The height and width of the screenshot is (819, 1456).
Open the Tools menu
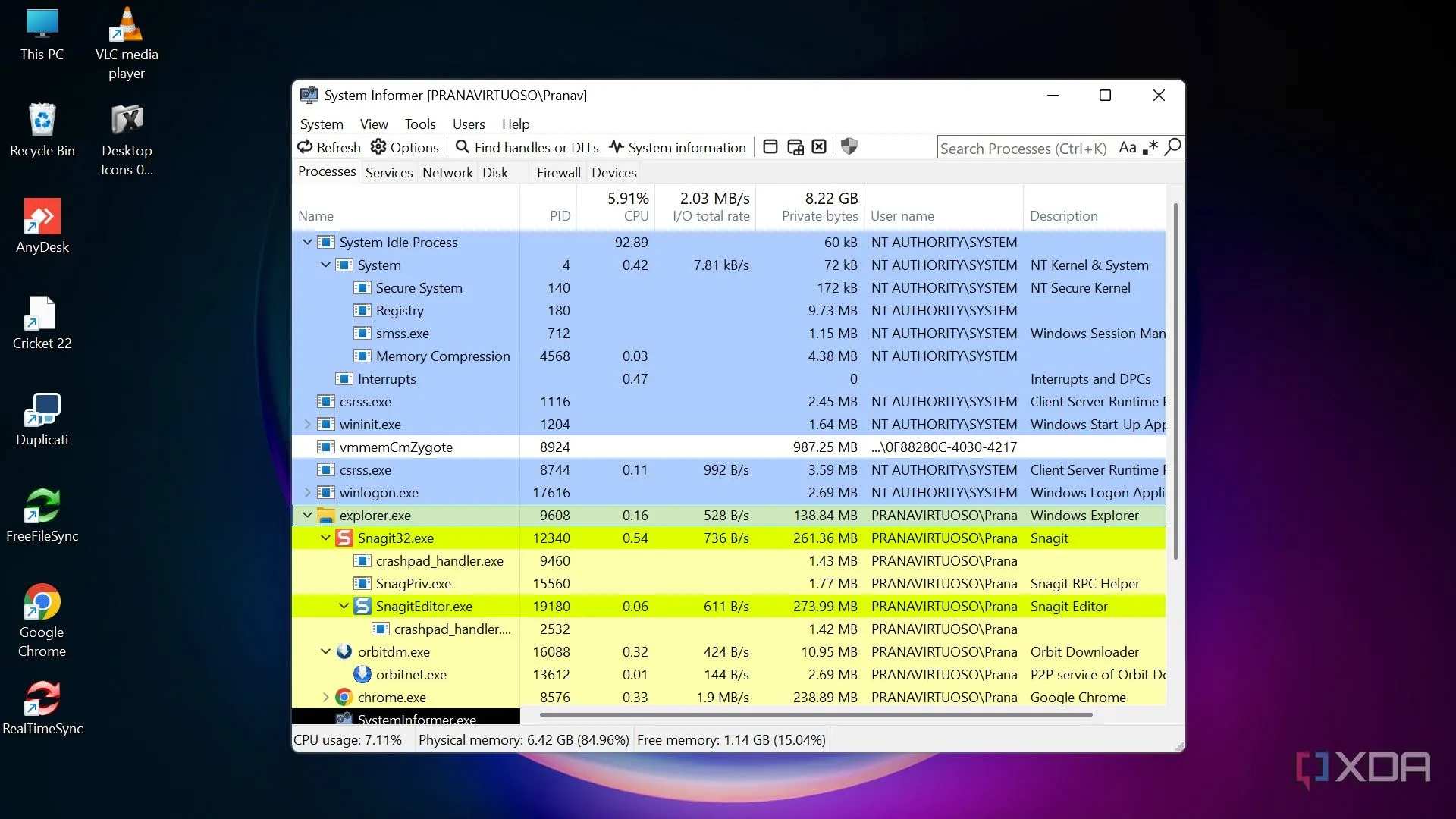419,124
